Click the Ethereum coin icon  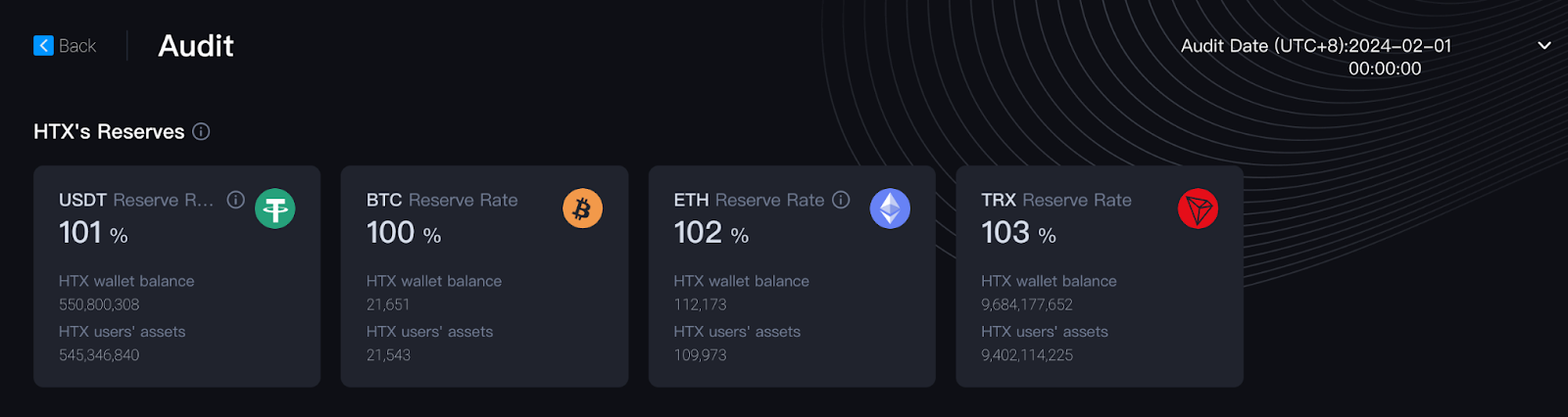(890, 208)
